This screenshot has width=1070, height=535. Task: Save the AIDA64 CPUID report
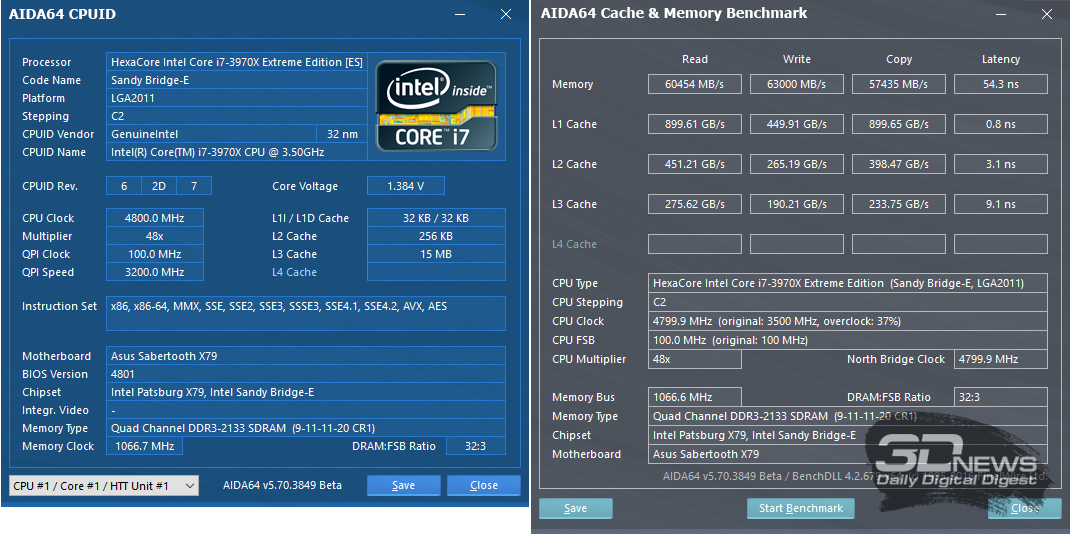[x=403, y=486]
